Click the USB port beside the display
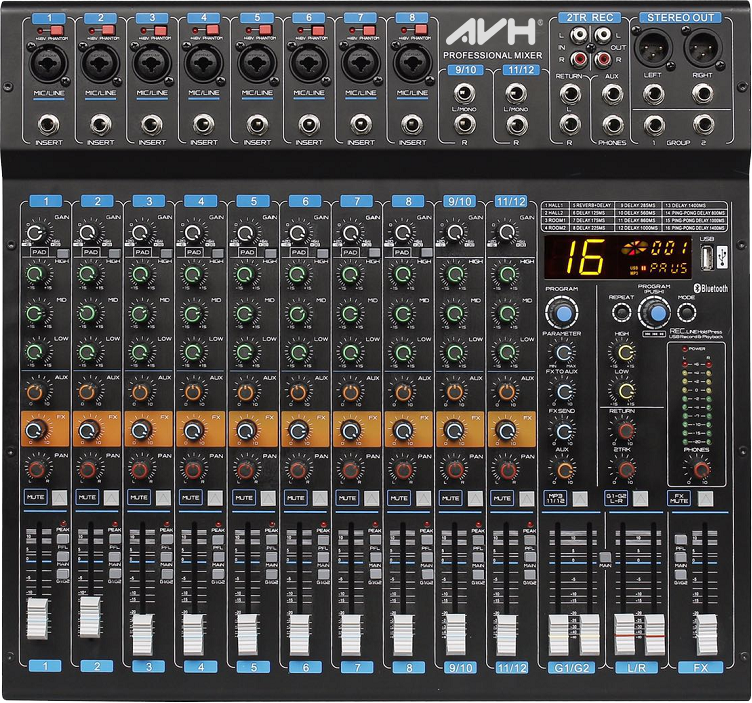The width and height of the screenshot is (752, 703). (705, 258)
